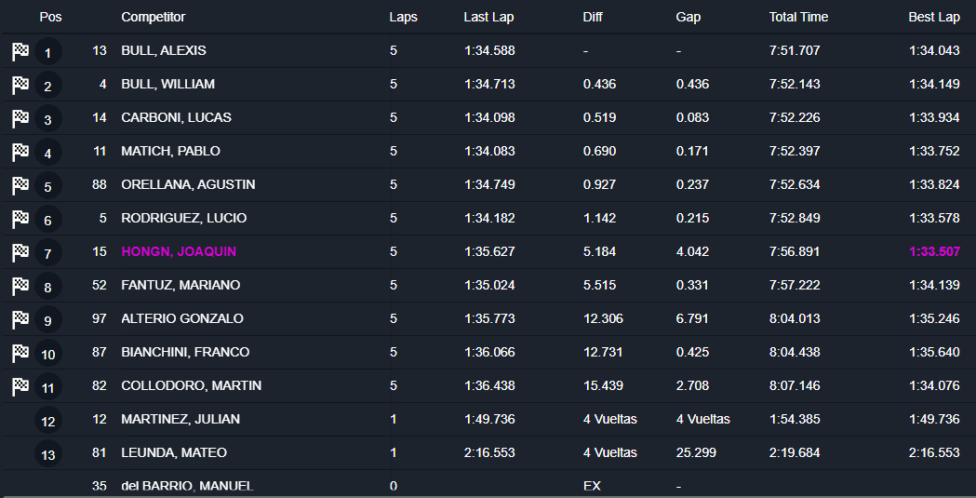The image size is (976, 498).
Task: Select competitor RODRIGUEZ, LUCIO
Action: click(183, 218)
